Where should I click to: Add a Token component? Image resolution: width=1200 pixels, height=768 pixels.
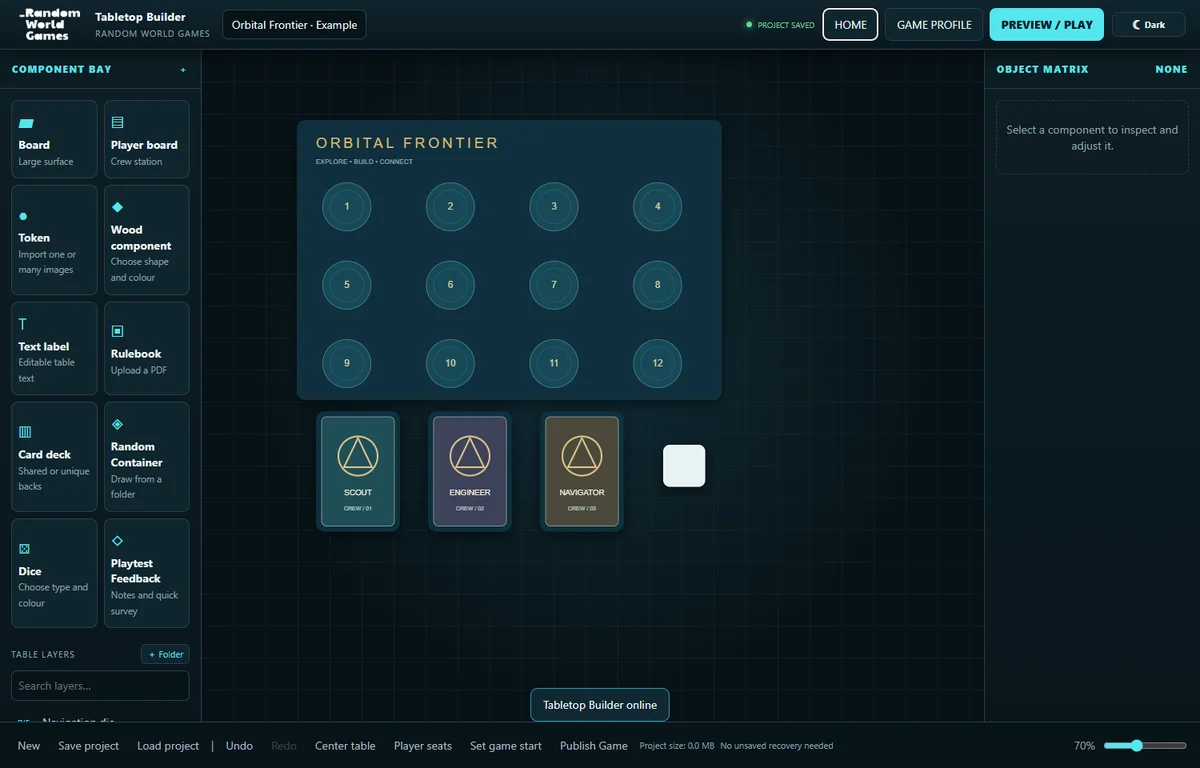tap(54, 240)
